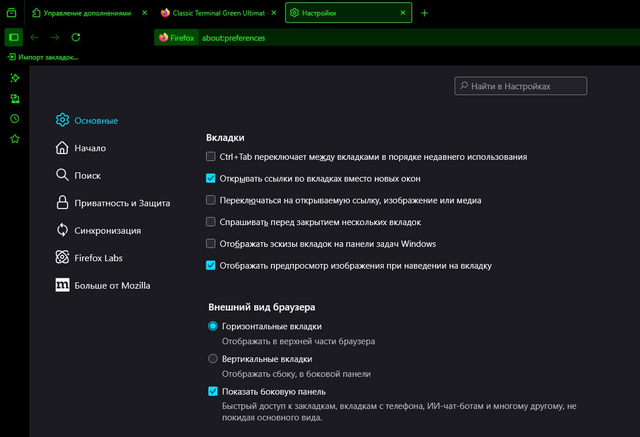Open a new tab with plus icon
640x437 pixels.
424,13
